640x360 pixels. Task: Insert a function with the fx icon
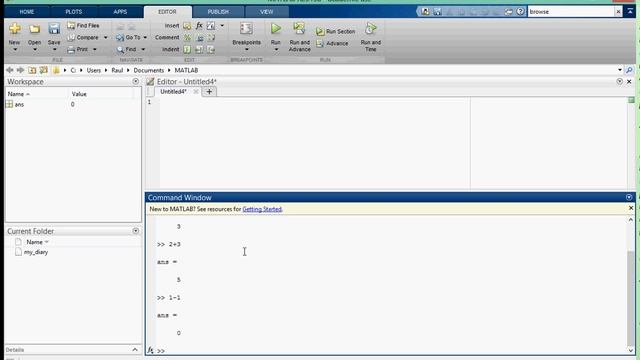(199, 25)
